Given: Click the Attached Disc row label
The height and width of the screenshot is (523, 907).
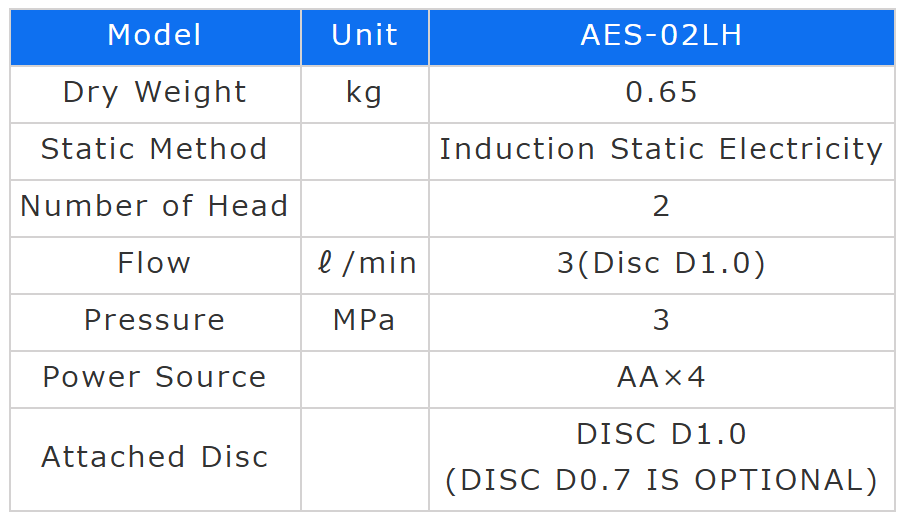Looking at the screenshot, I should [155, 458].
